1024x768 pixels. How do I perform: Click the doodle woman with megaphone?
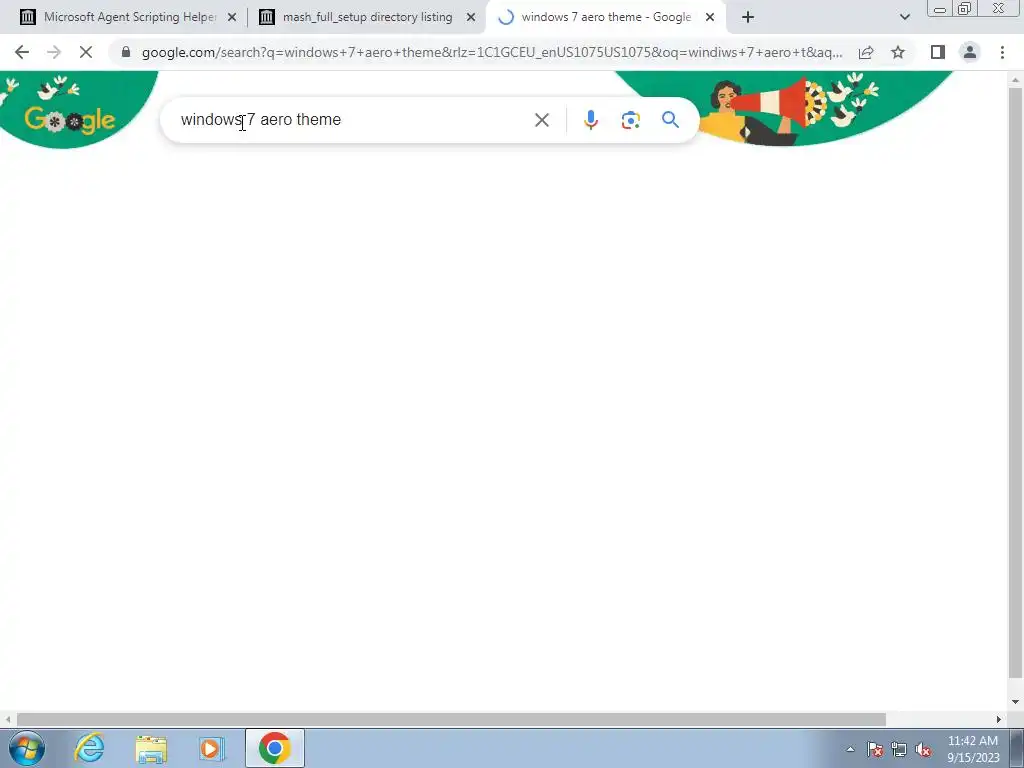tap(761, 110)
